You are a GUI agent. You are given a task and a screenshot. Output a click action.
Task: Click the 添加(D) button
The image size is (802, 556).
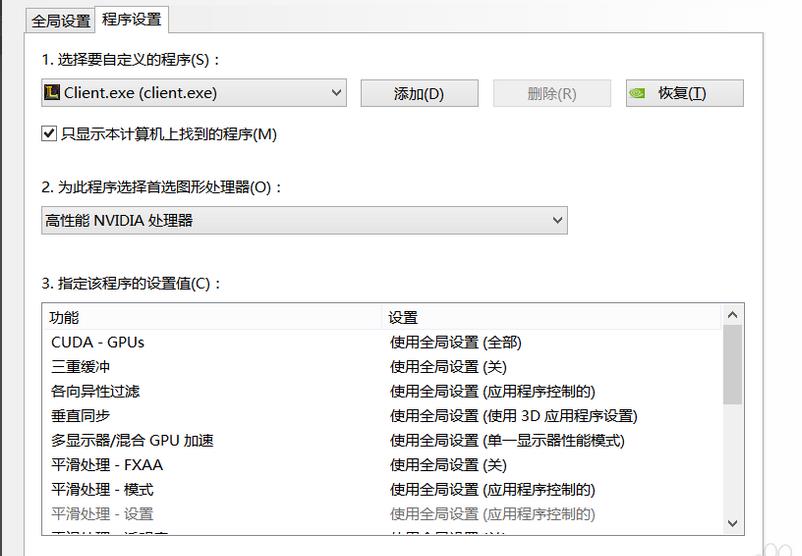point(418,94)
